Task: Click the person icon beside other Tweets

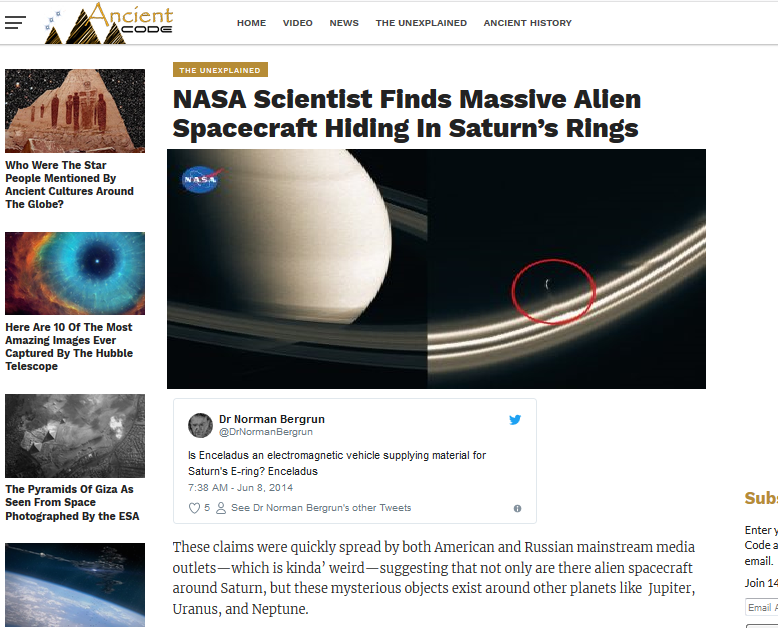Action: click(221, 508)
